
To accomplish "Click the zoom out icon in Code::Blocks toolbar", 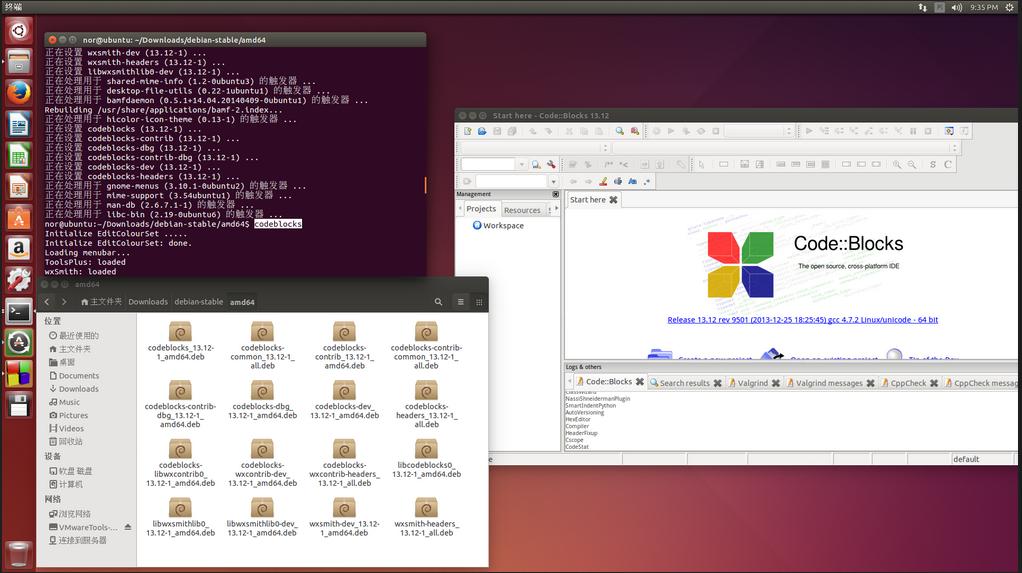I will coord(912,164).
